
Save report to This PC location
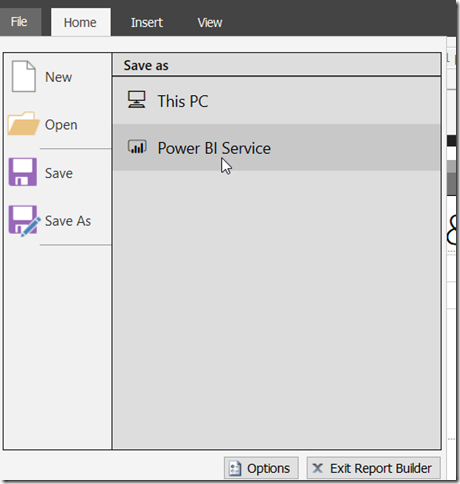click(277, 101)
